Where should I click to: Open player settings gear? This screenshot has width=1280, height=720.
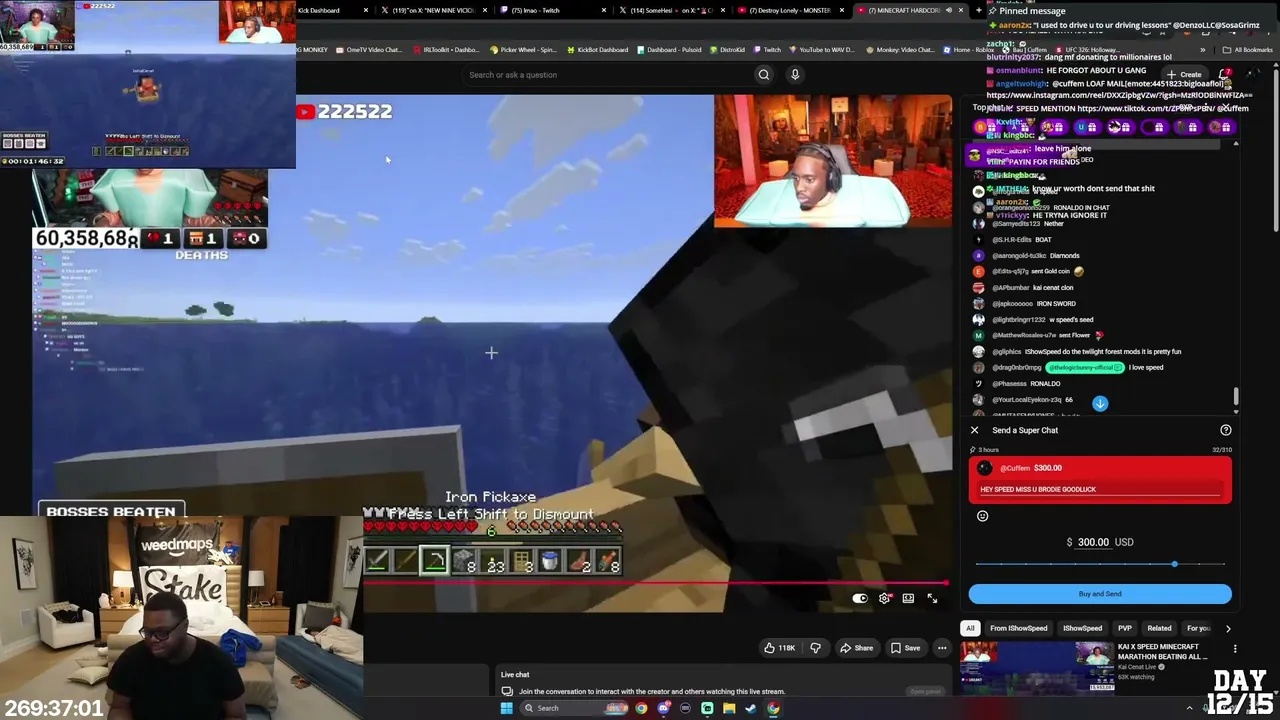[884, 598]
